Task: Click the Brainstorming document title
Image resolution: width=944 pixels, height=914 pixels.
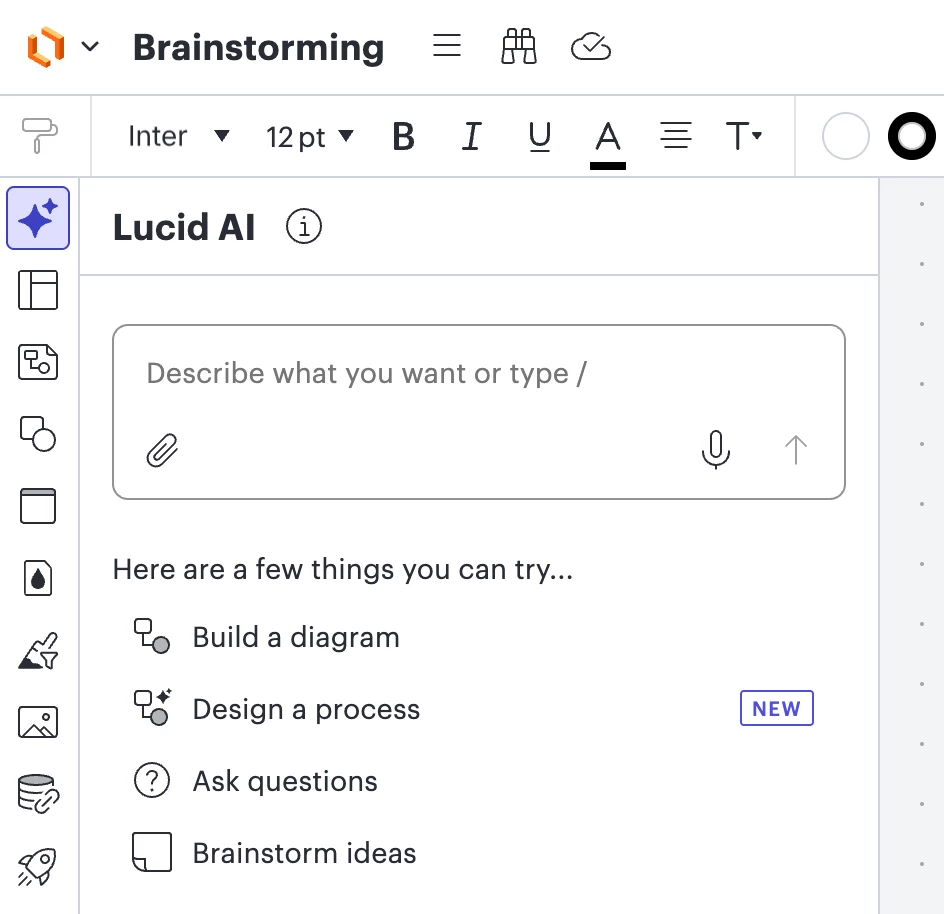Action: point(258,47)
